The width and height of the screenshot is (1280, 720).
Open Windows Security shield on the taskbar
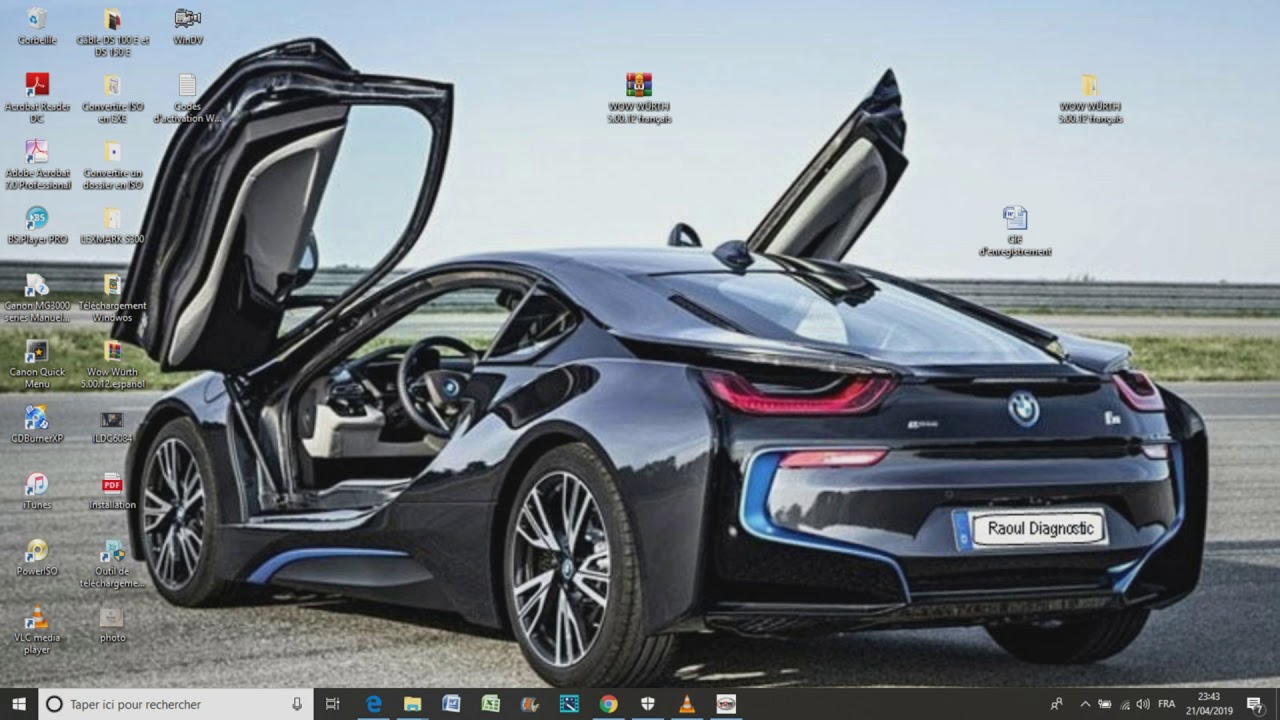647,704
